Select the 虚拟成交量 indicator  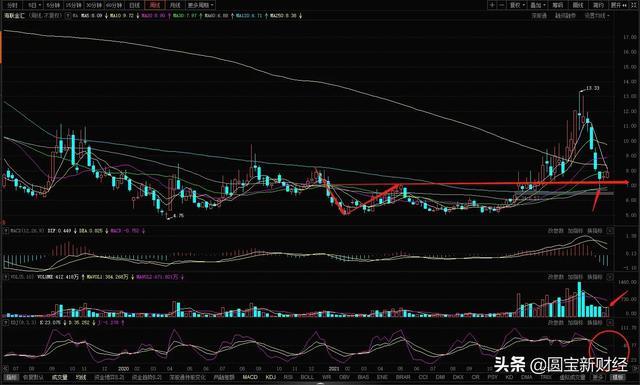(573, 377)
